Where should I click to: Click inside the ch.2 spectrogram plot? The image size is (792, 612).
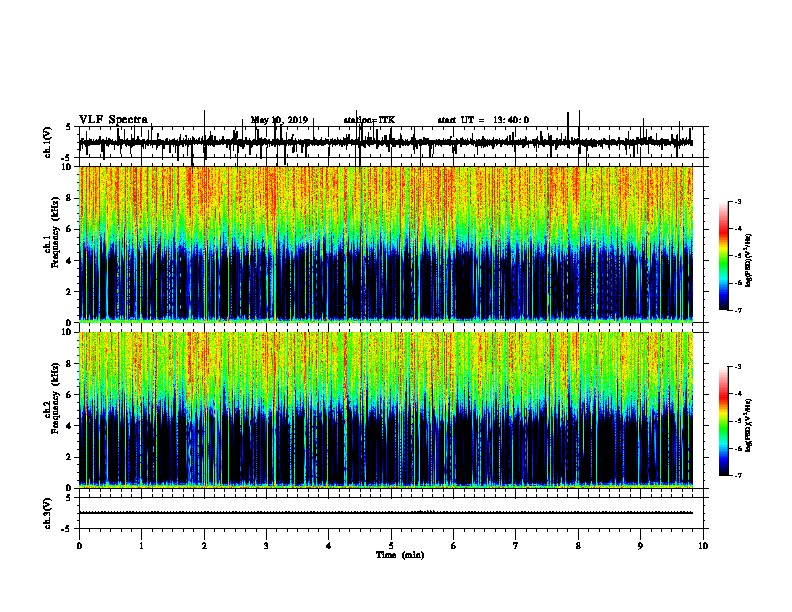pos(386,410)
